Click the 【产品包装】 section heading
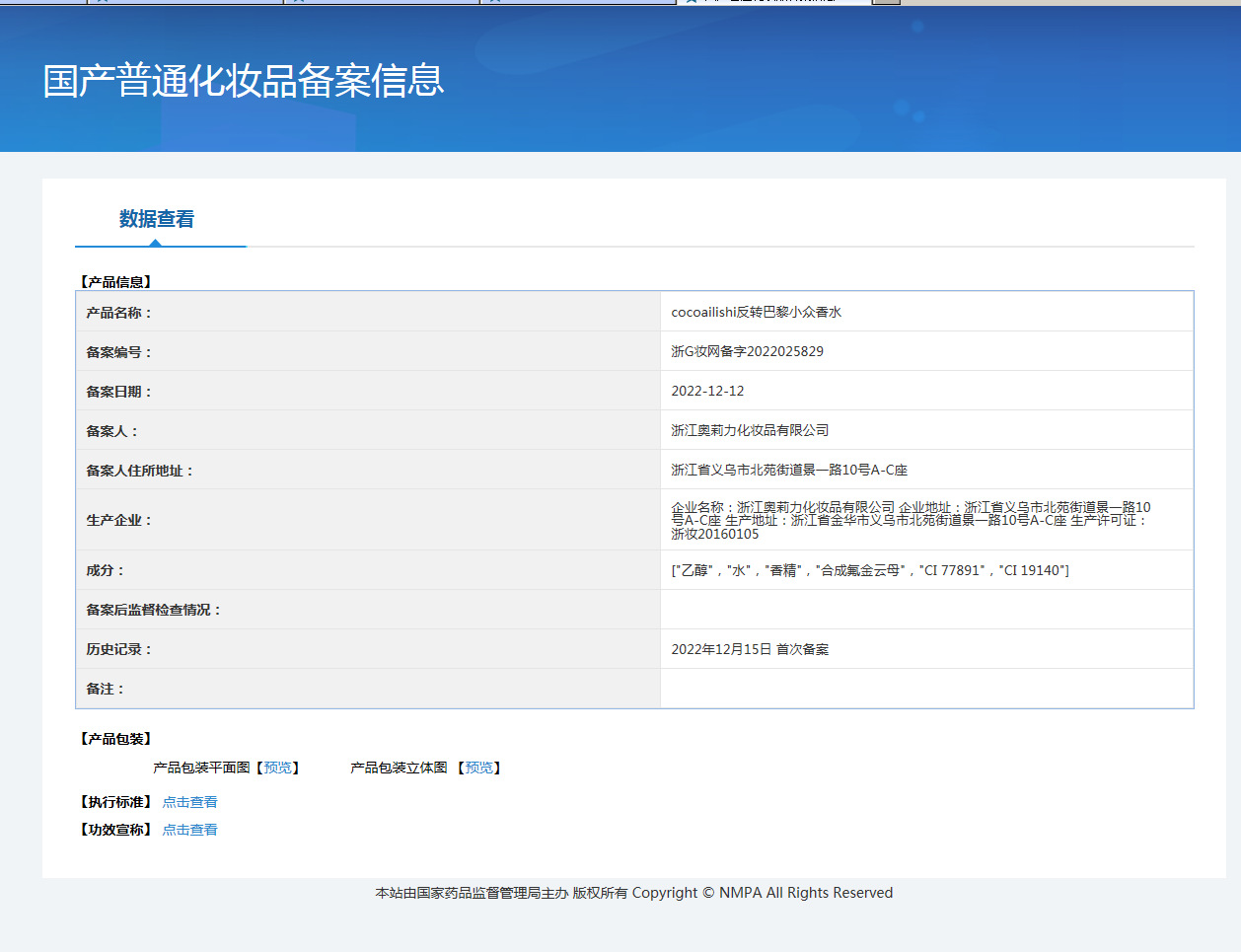Screen dimensions: 1241x952 point(115,739)
